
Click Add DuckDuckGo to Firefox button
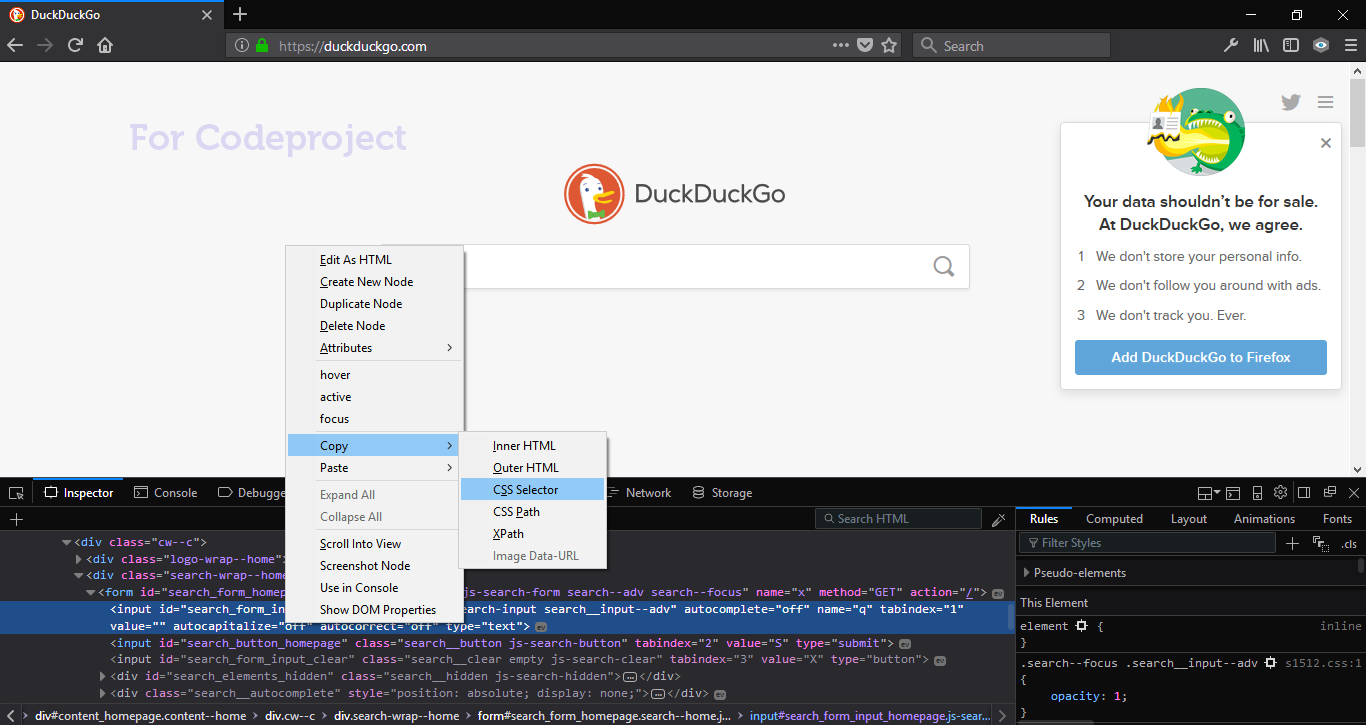click(x=1201, y=357)
